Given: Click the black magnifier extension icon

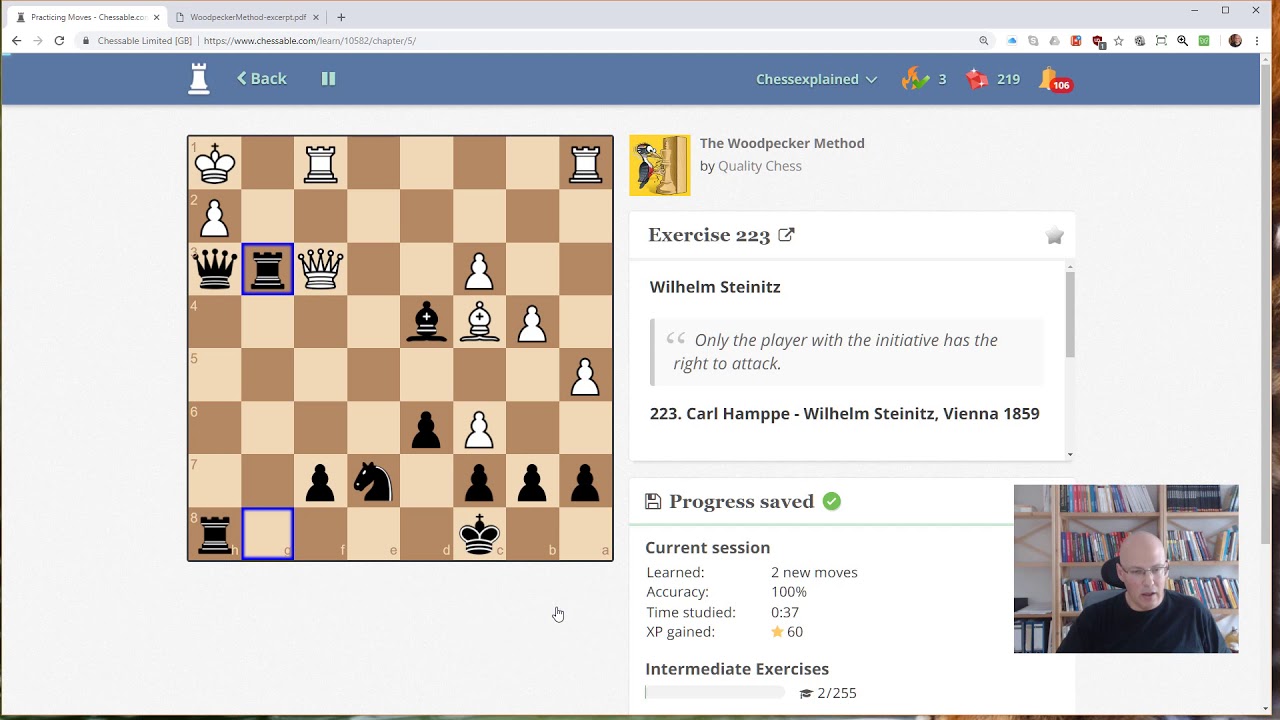Looking at the screenshot, I should (x=1182, y=41).
